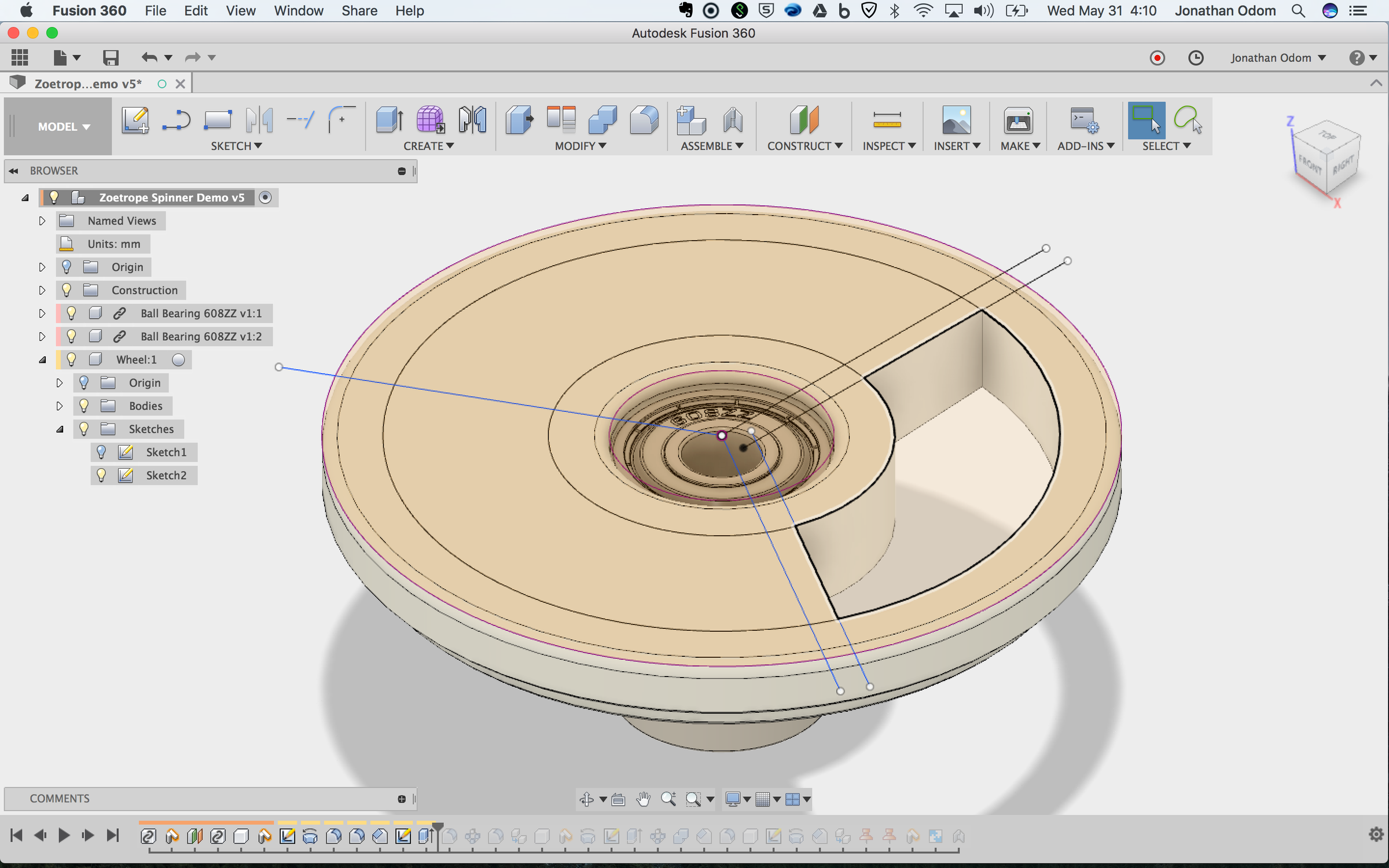Viewport: 1389px width, 868px height.
Task: Hide Sketch2 using its lightbulb
Action: [x=101, y=475]
